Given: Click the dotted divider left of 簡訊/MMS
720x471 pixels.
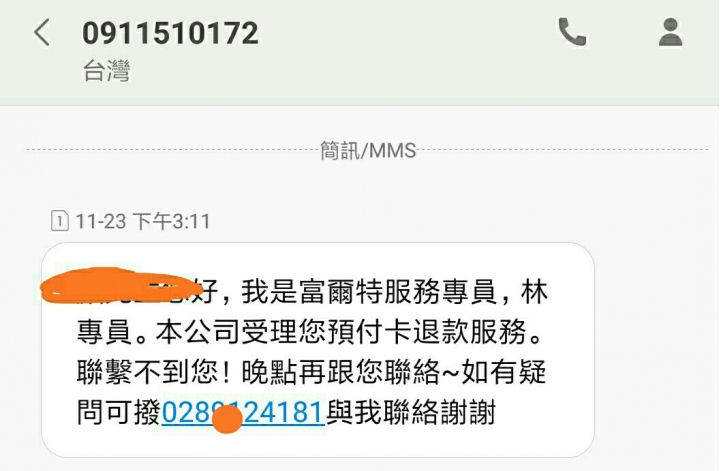Looking at the screenshot, I should (173, 150).
